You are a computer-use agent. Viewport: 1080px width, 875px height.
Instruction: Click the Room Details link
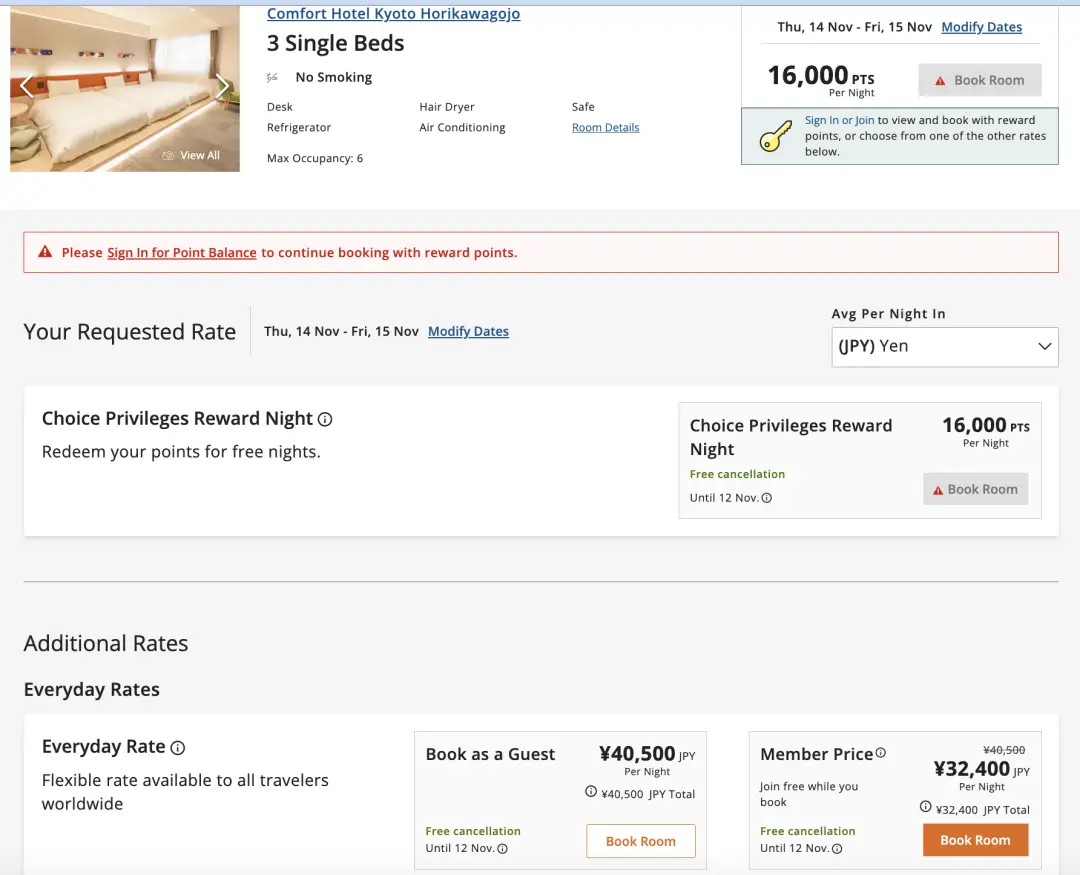(605, 128)
